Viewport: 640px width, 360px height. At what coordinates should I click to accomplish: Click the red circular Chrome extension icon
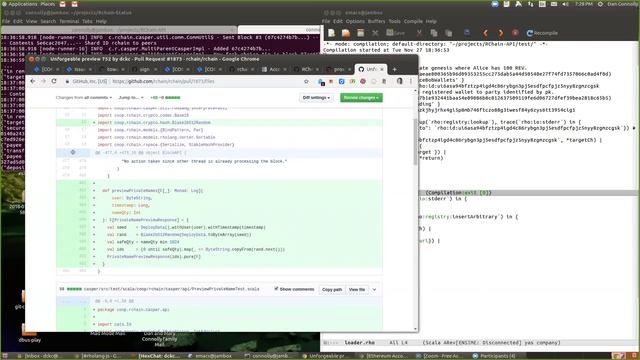click(362, 81)
